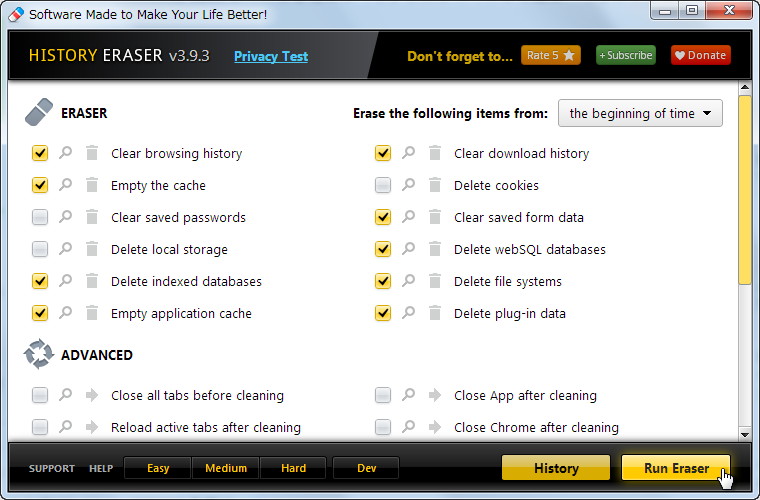Screen dimensions: 760x500
Task: Click magnifier icon beside Empty the cache
Action: (x=65, y=185)
